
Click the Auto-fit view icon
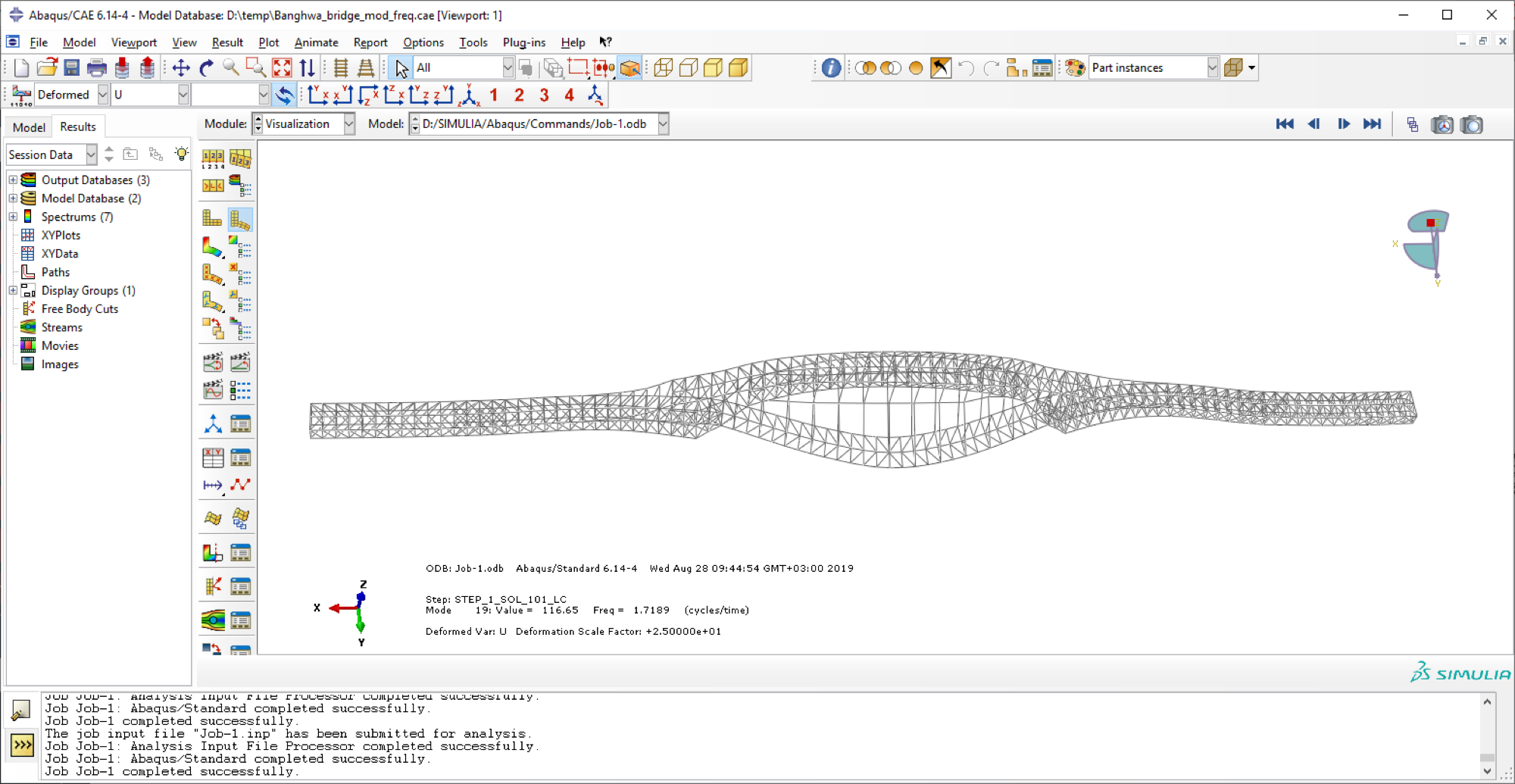[282, 68]
